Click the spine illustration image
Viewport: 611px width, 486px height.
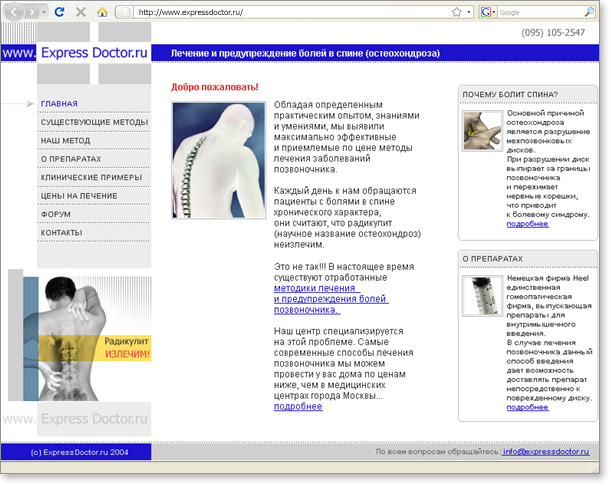coord(219,160)
